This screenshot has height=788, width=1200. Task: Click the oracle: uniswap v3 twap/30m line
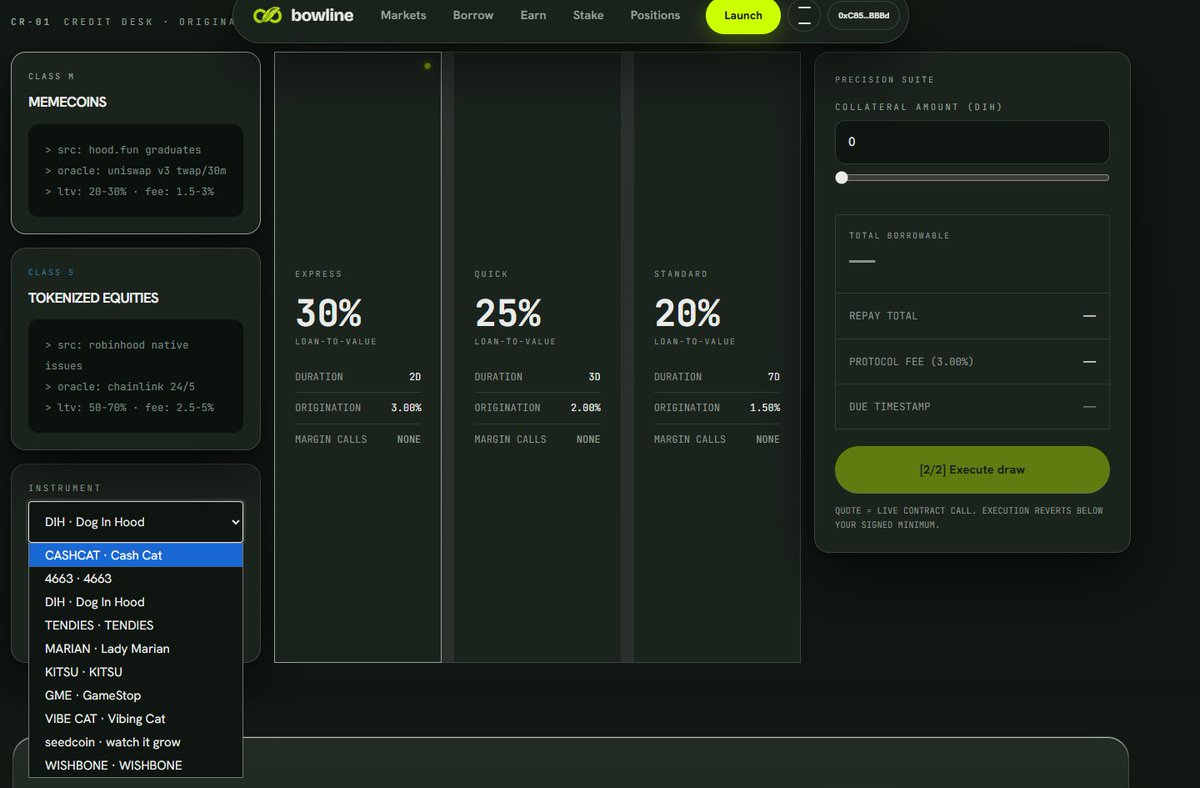click(x=135, y=170)
